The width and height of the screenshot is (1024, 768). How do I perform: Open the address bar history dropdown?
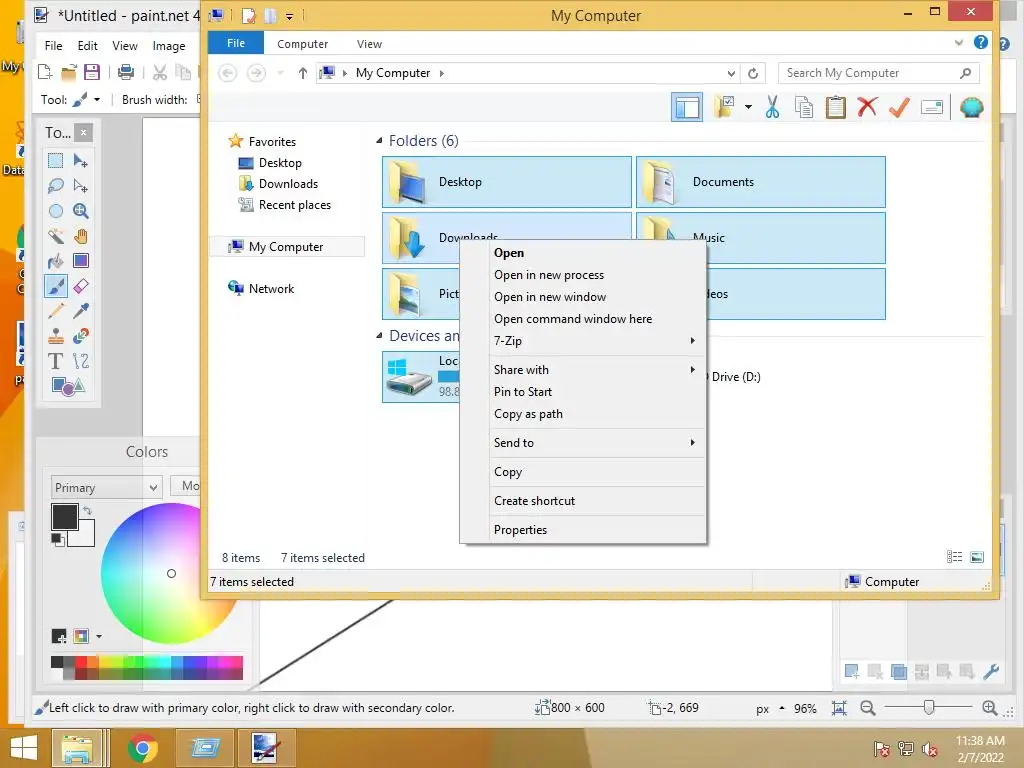click(731, 73)
